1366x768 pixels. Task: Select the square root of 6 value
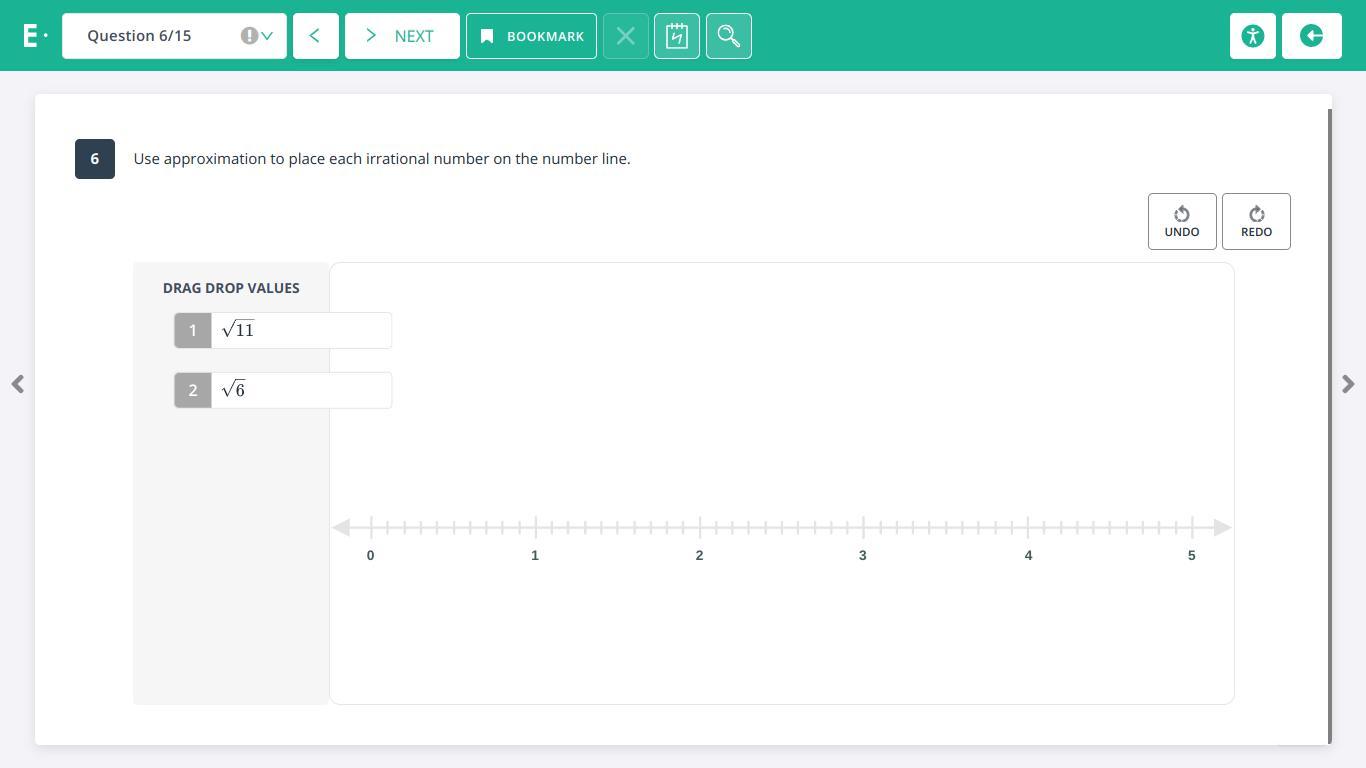point(283,390)
